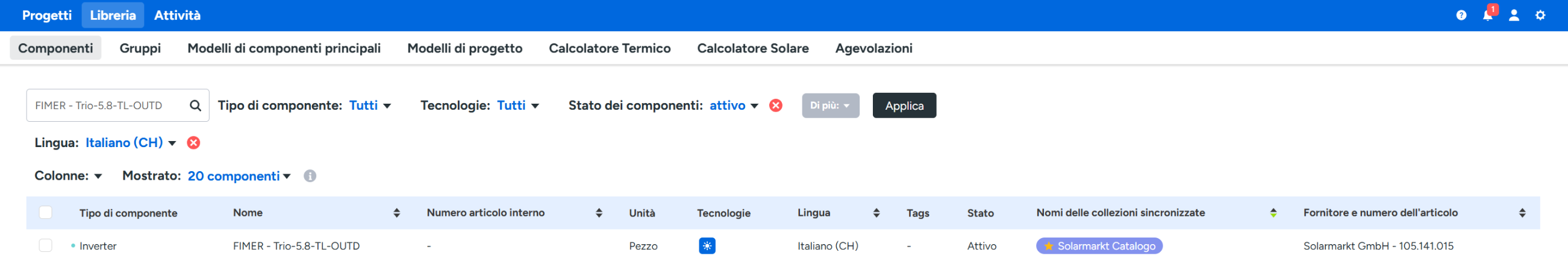Click the solar technology icon in Inverter row
Viewport: 1568px width, 261px height.
pos(707,246)
